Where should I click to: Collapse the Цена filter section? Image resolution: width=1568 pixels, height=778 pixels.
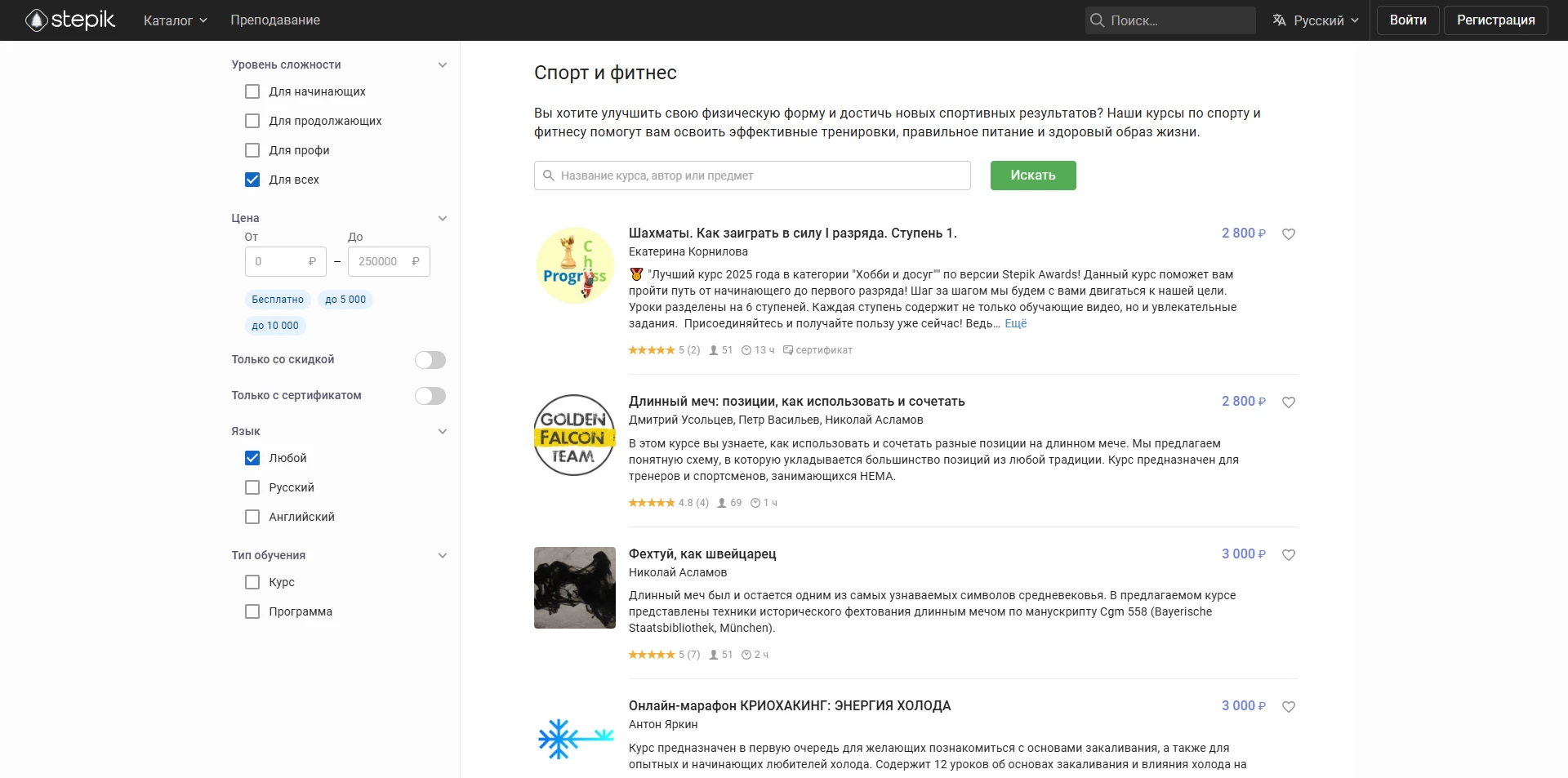pos(443,219)
